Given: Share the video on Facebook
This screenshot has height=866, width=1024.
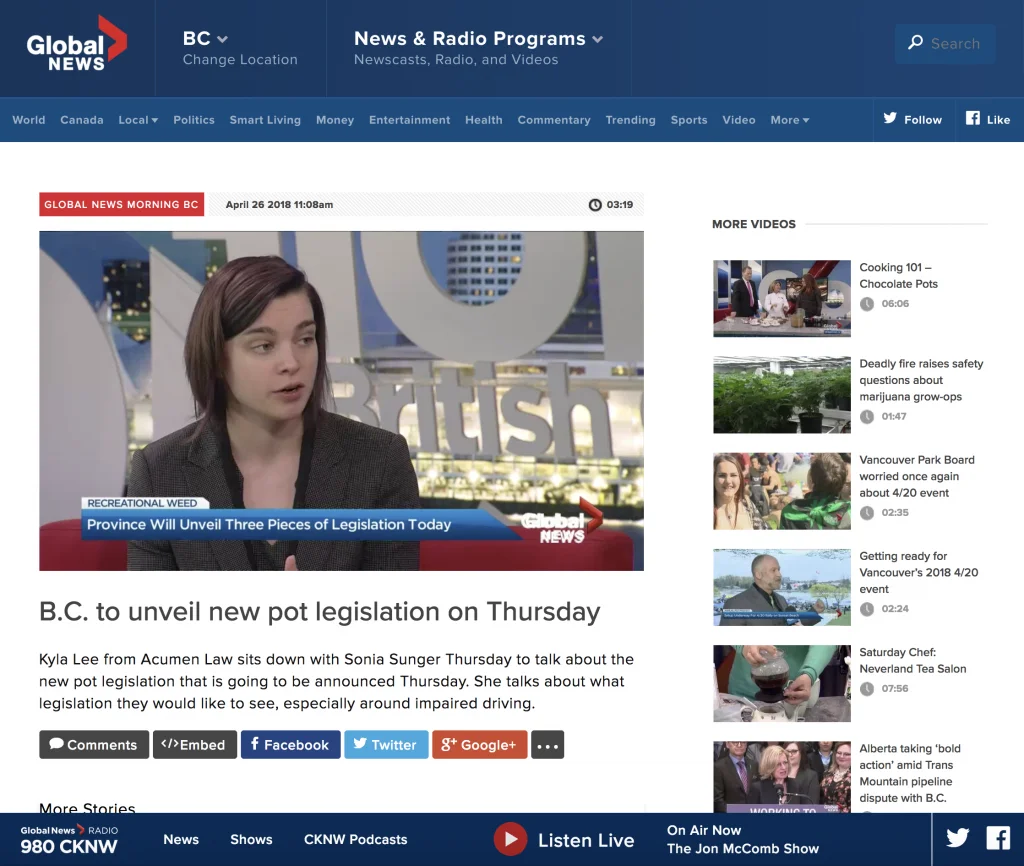Looking at the screenshot, I should point(290,745).
